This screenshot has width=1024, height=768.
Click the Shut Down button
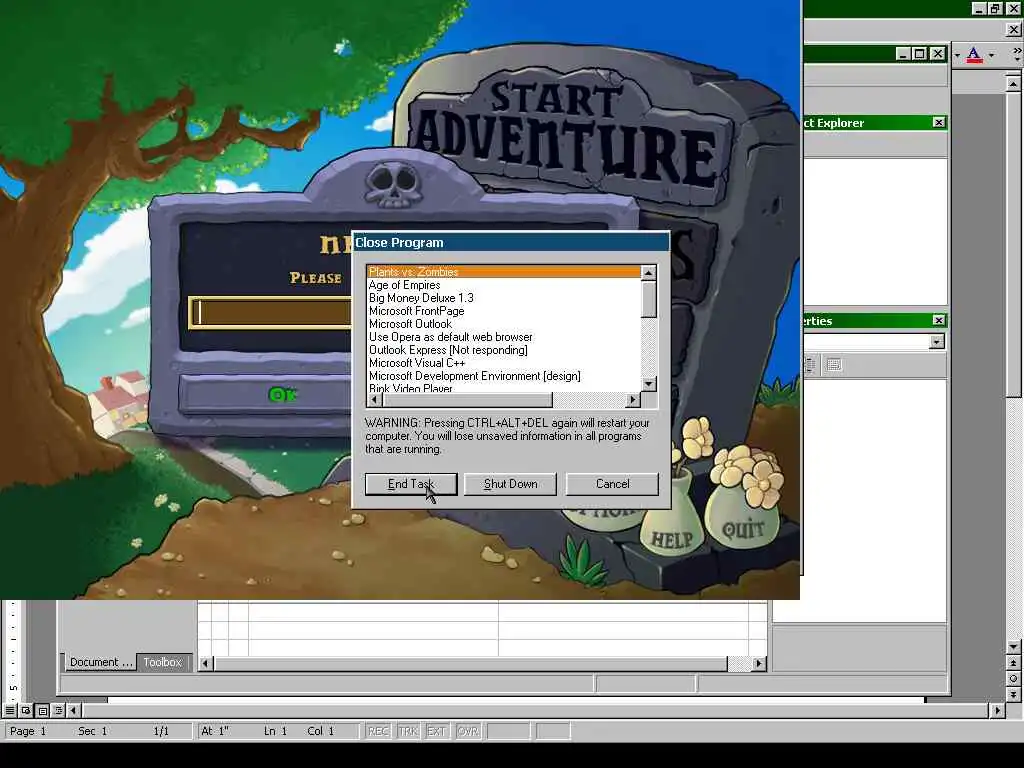coord(510,484)
